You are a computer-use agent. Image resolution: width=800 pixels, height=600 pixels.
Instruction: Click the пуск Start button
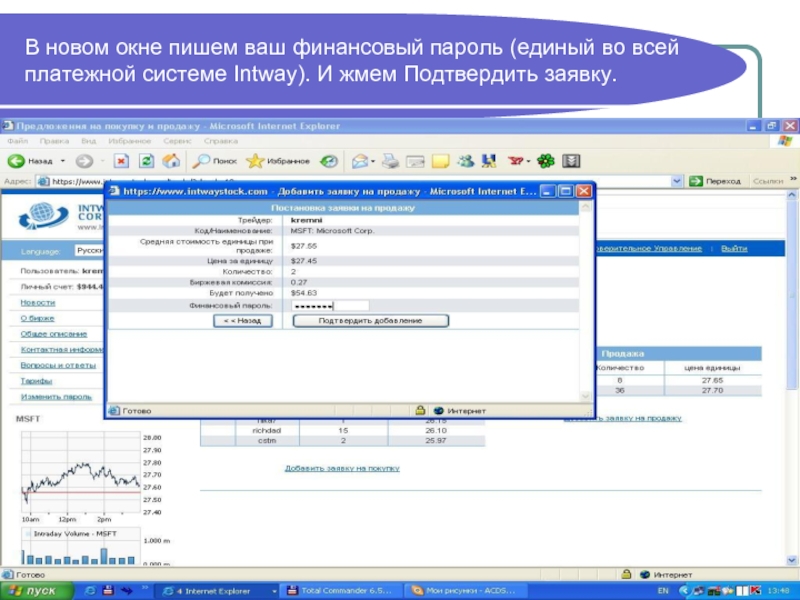click(x=37, y=591)
